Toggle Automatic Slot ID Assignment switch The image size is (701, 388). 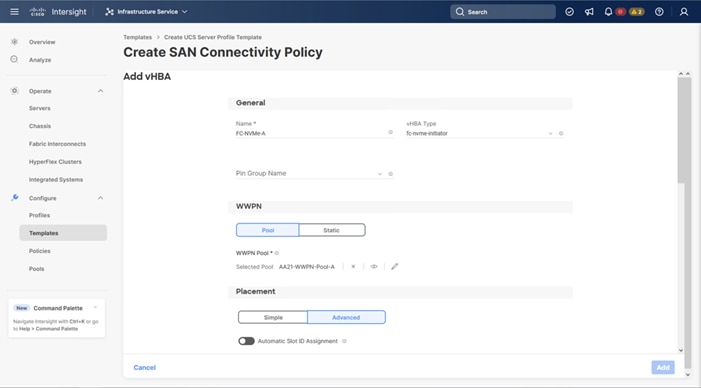pyautogui.click(x=246, y=341)
